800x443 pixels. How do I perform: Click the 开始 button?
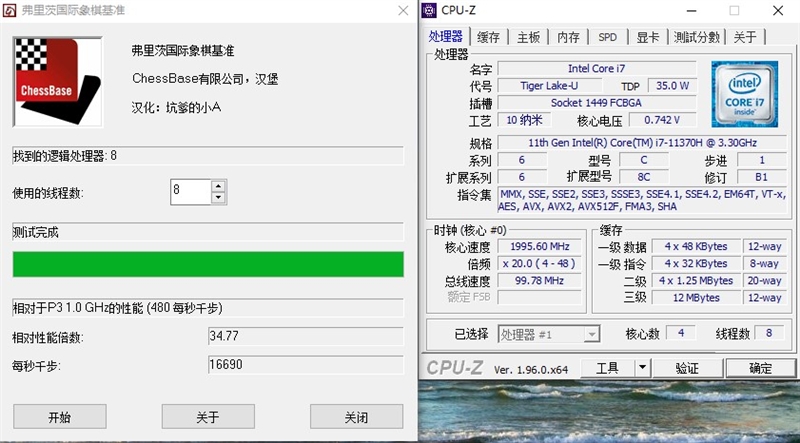tap(60, 416)
